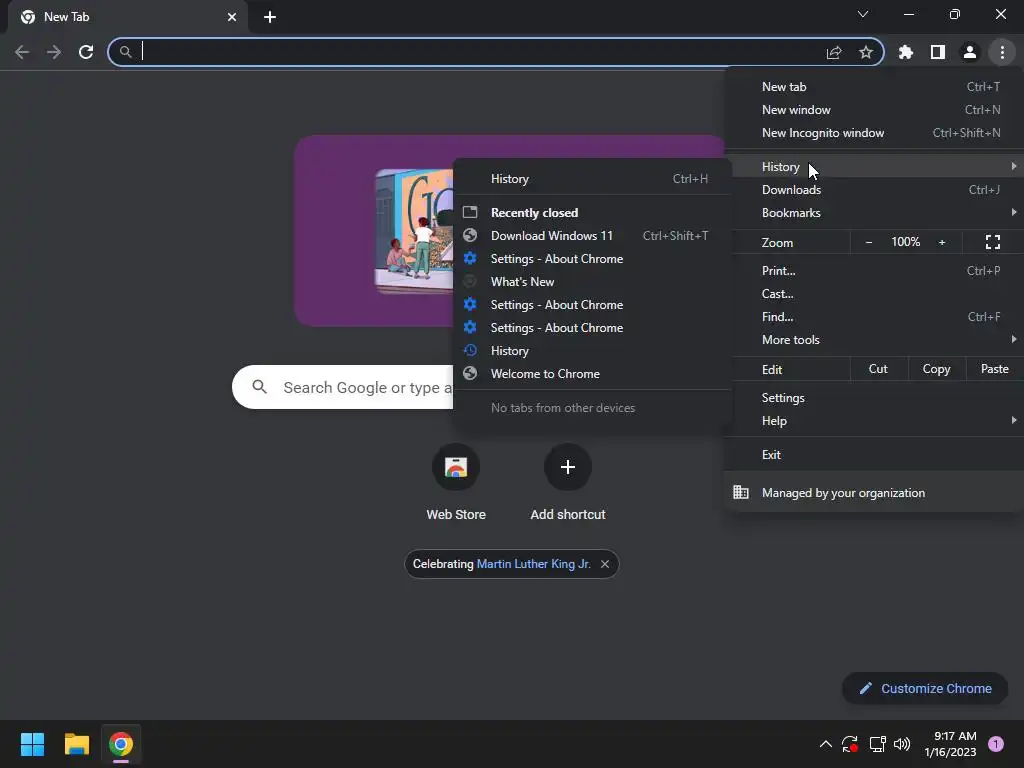Click the browser back arrow
Viewport: 1024px width, 768px height.
coord(22,52)
